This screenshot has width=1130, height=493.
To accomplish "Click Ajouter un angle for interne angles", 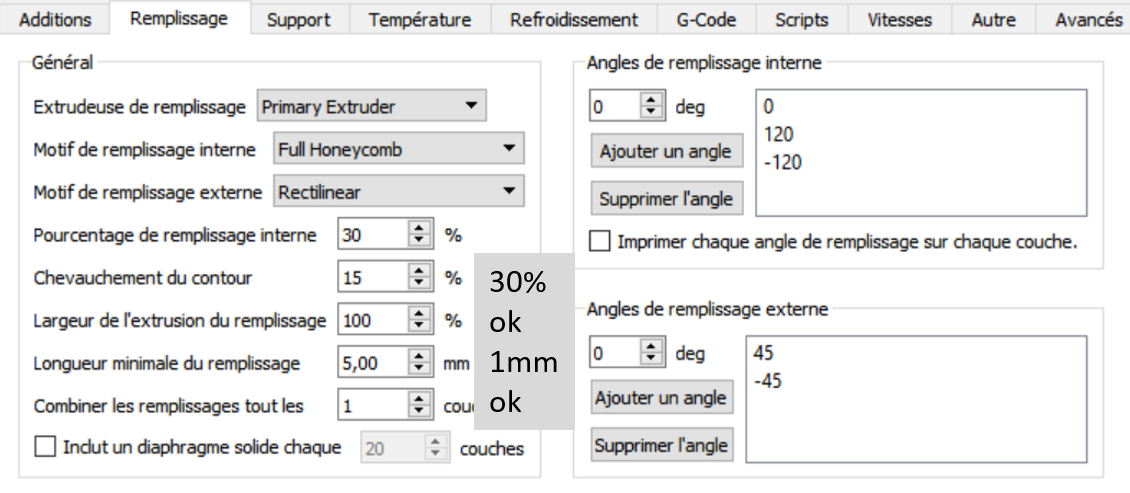I will tap(666, 152).
